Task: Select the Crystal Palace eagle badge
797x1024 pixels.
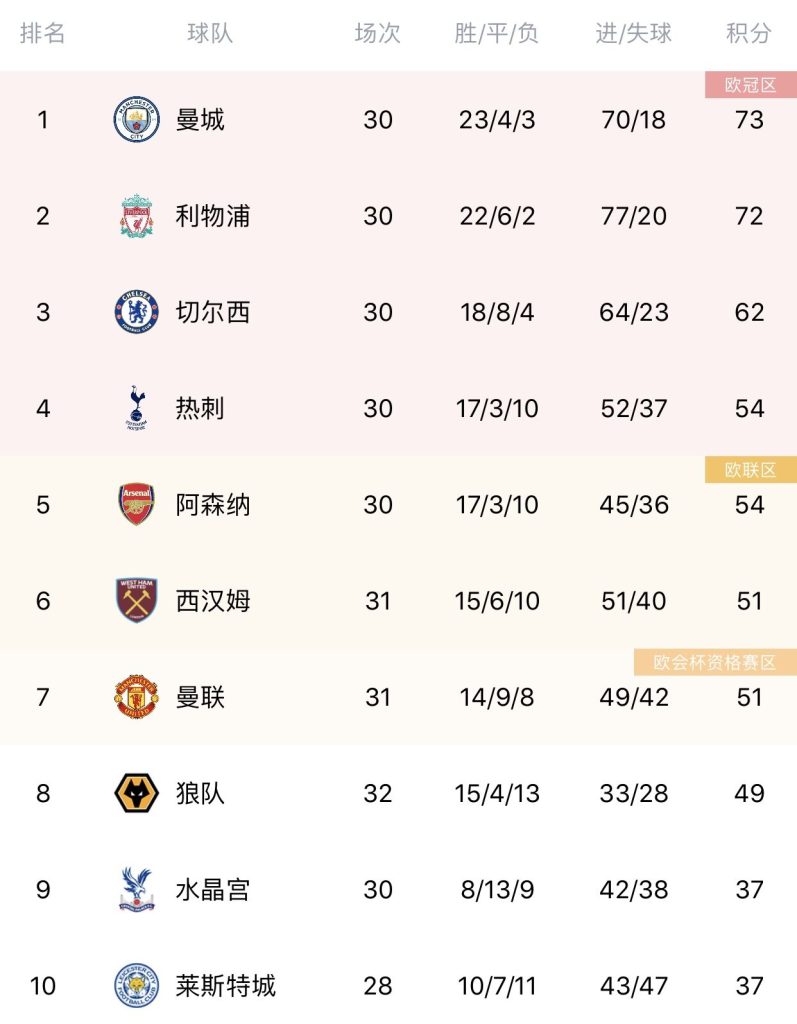Action: click(x=136, y=889)
